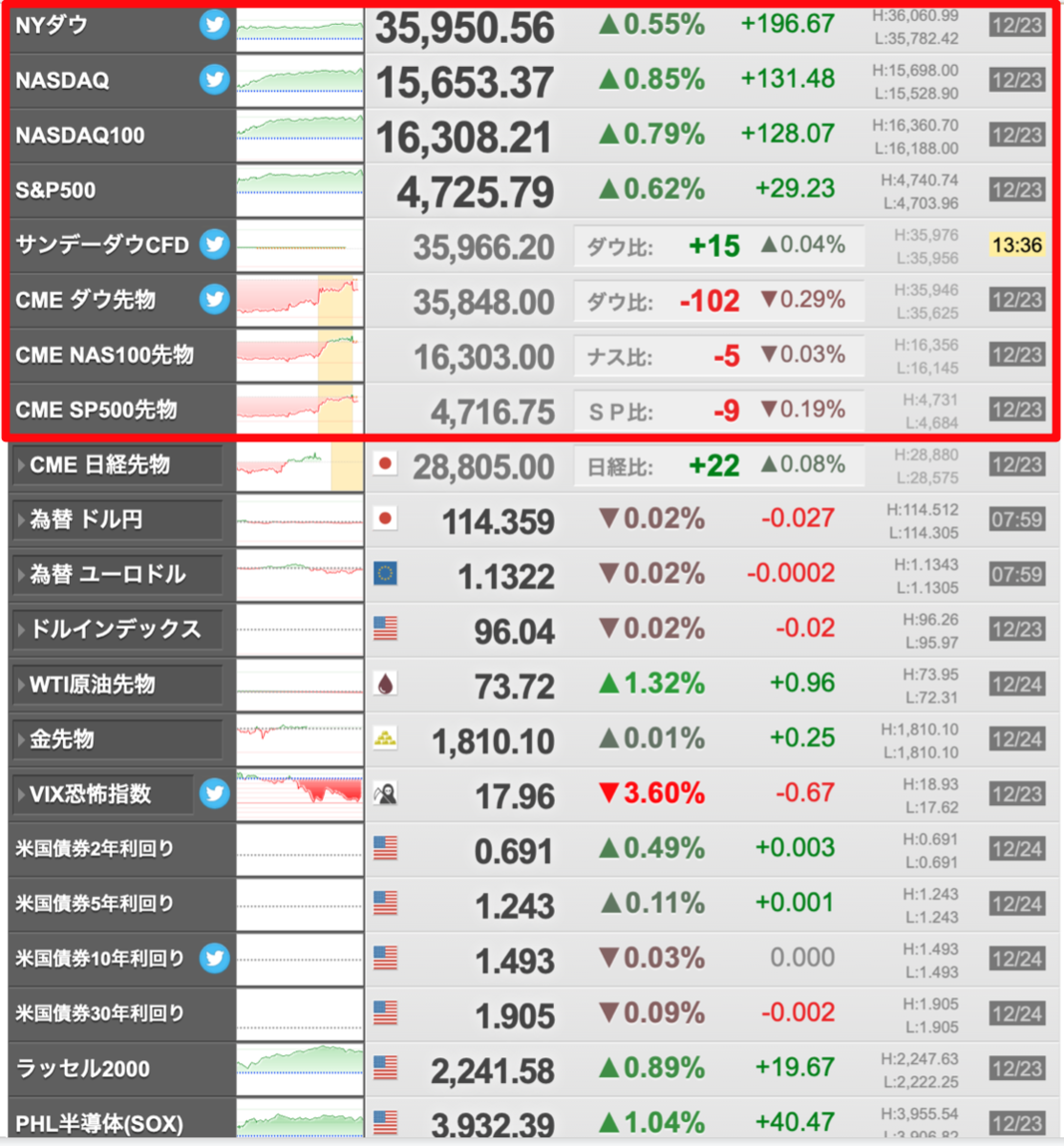
Task: Open the VIX恐怖指数 mini chart
Action: [300, 794]
